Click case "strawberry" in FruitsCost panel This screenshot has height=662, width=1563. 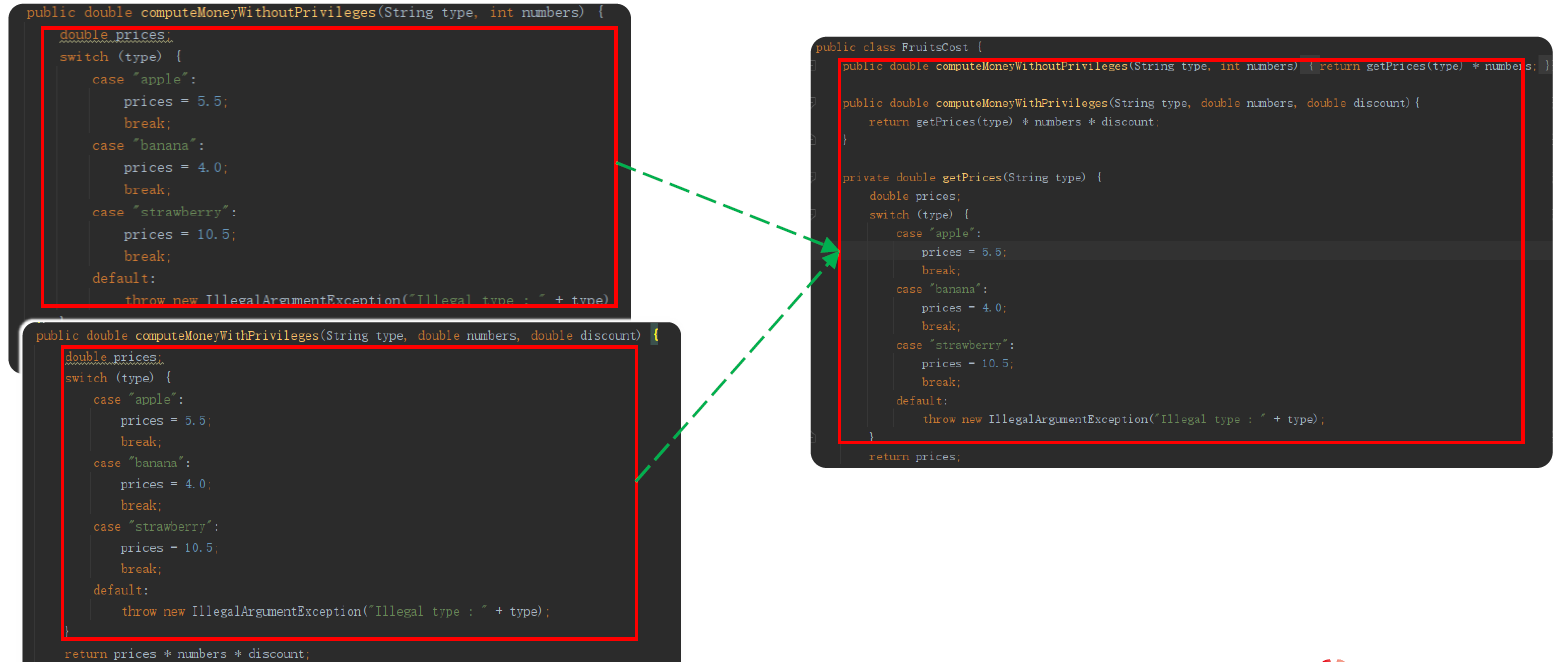pos(954,345)
